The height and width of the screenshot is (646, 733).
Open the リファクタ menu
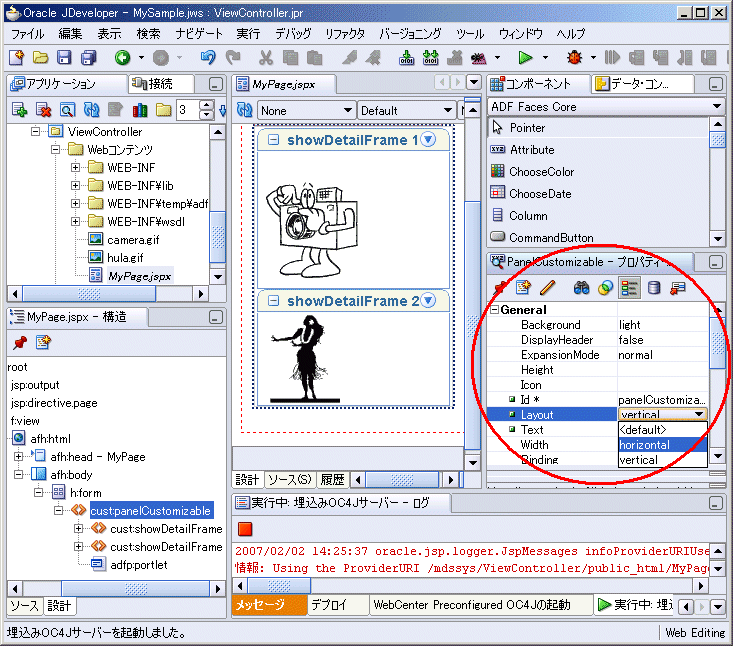coord(345,34)
